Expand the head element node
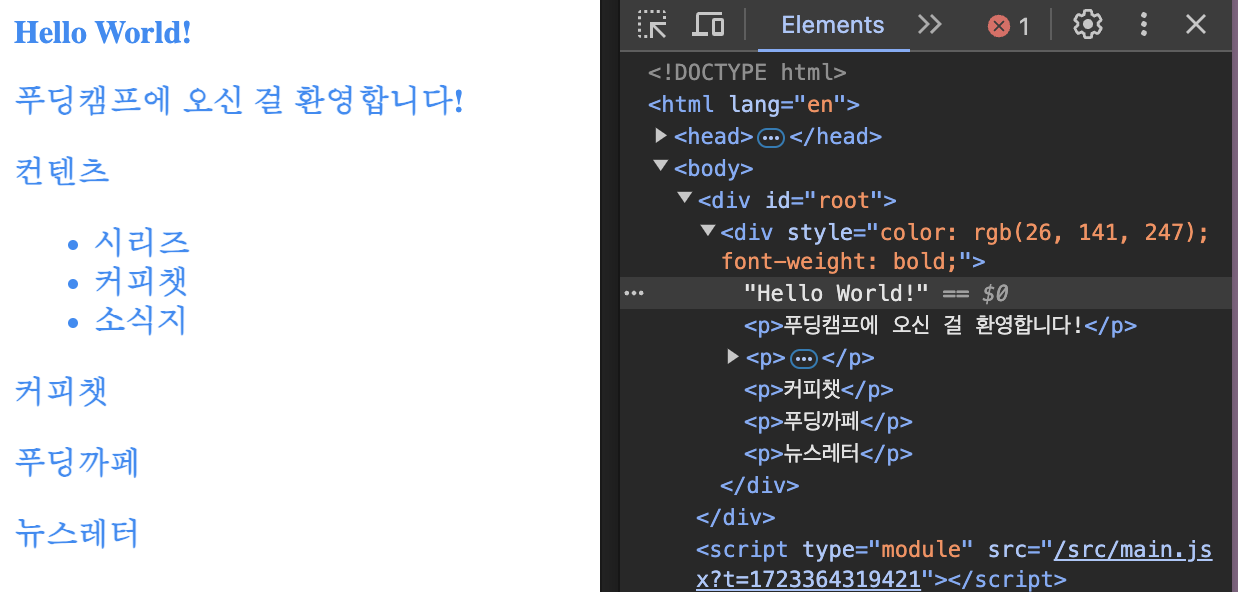This screenshot has width=1238, height=592. (661, 135)
